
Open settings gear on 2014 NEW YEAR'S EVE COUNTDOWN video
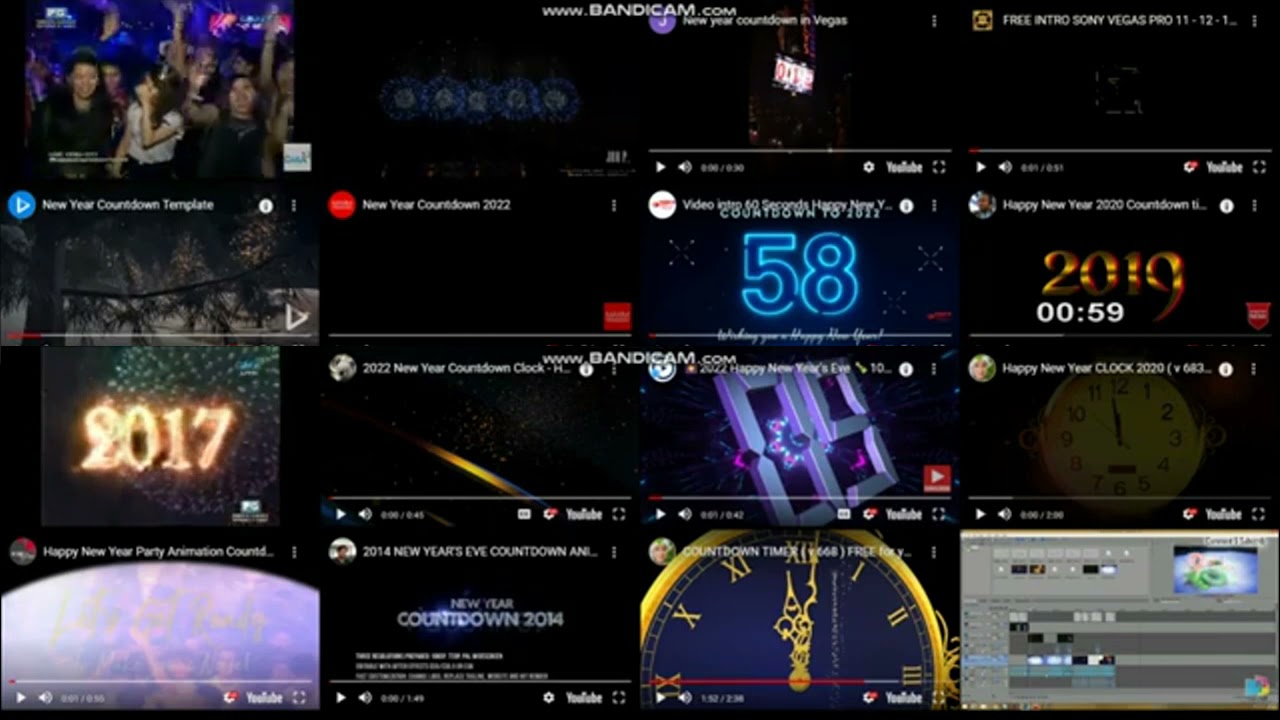[548, 697]
